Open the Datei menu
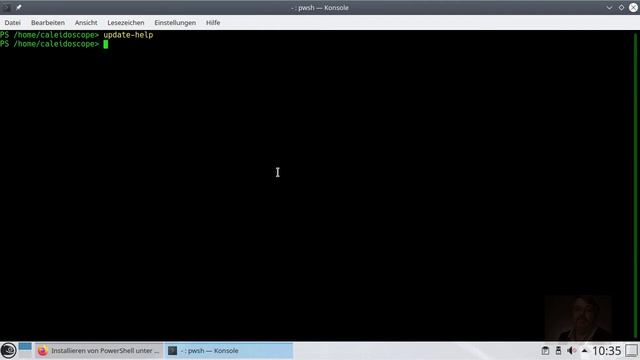This screenshot has height=360, width=640. 13,23
